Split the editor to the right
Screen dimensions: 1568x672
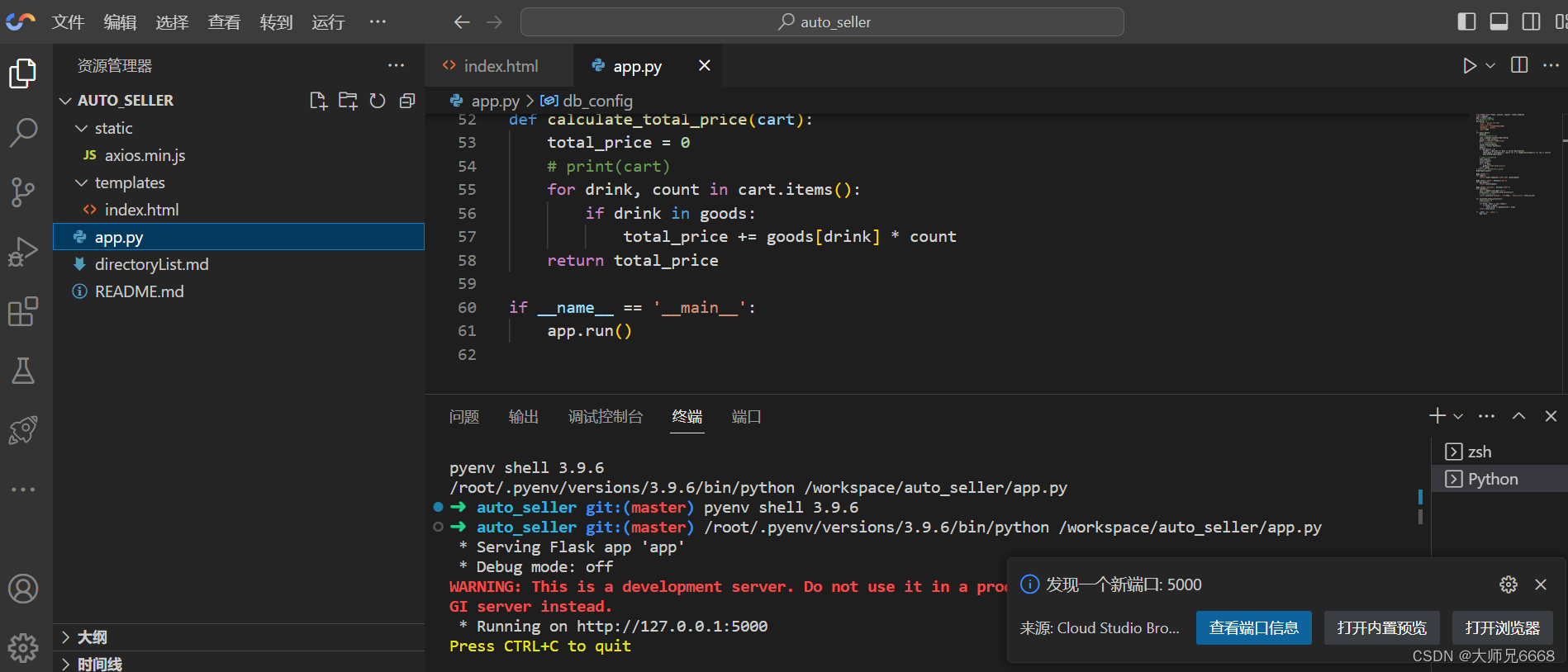1519,65
